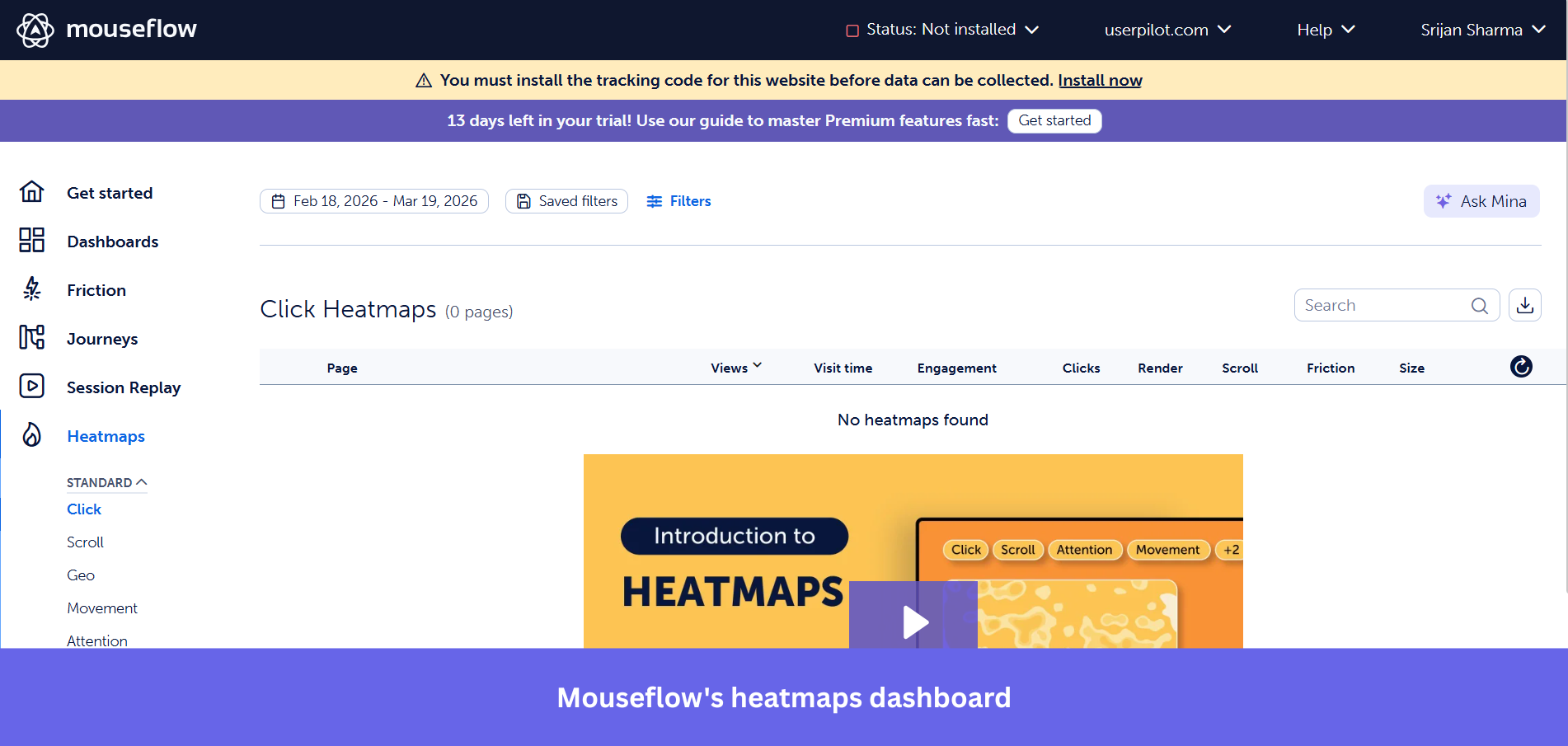The width and height of the screenshot is (1568, 746).
Task: Click the Install now link
Action: (x=1100, y=80)
